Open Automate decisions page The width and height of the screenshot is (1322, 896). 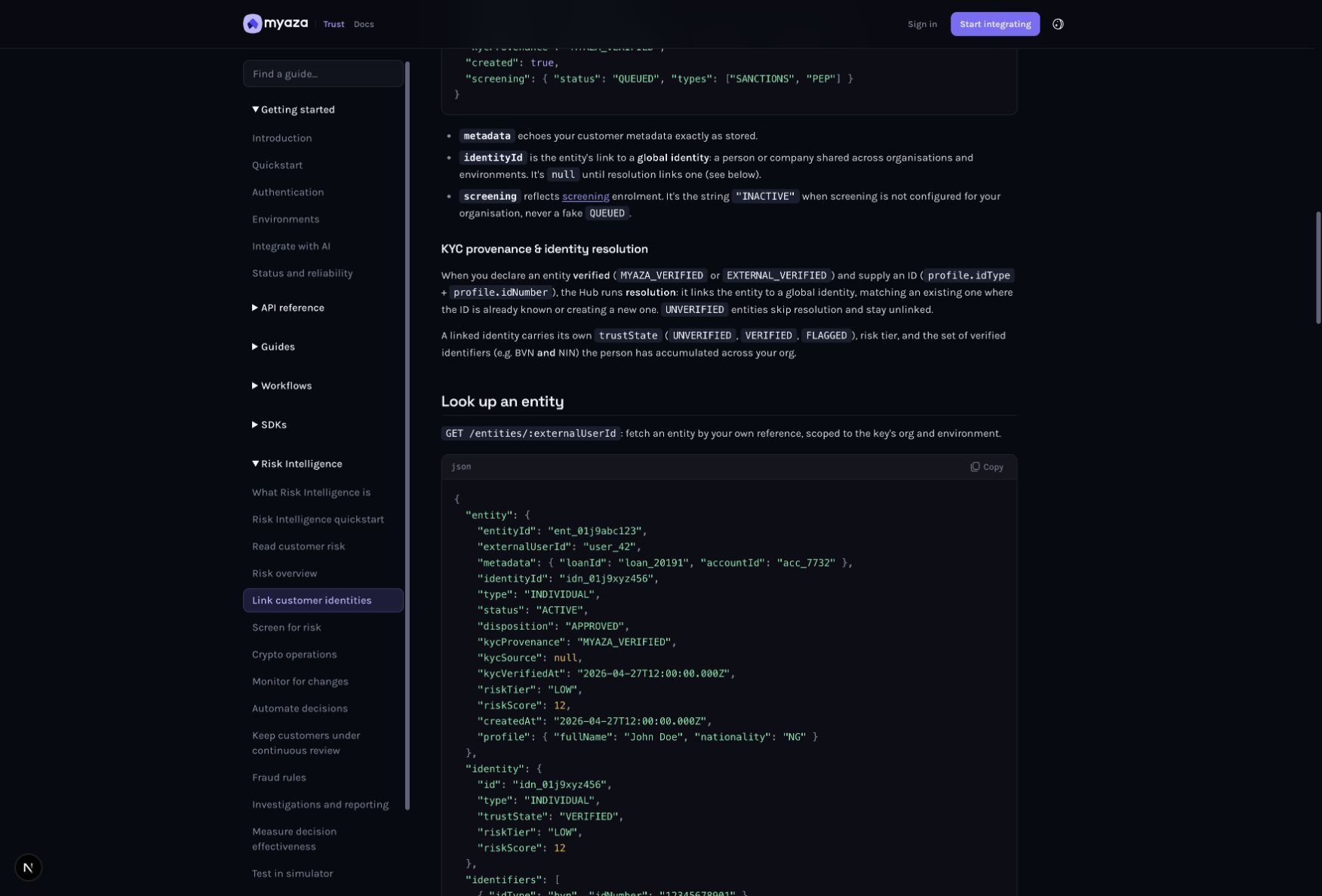click(300, 709)
